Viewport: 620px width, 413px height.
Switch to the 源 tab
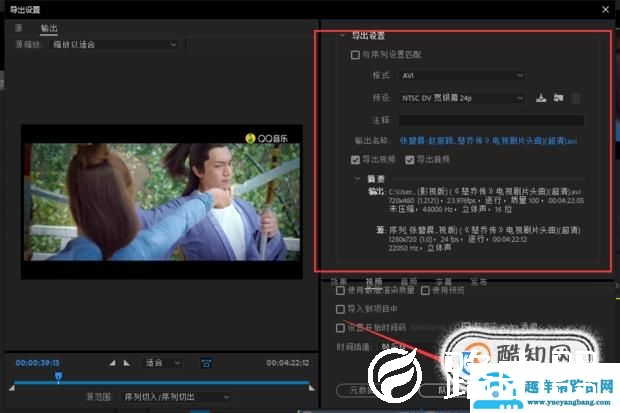click(x=19, y=28)
